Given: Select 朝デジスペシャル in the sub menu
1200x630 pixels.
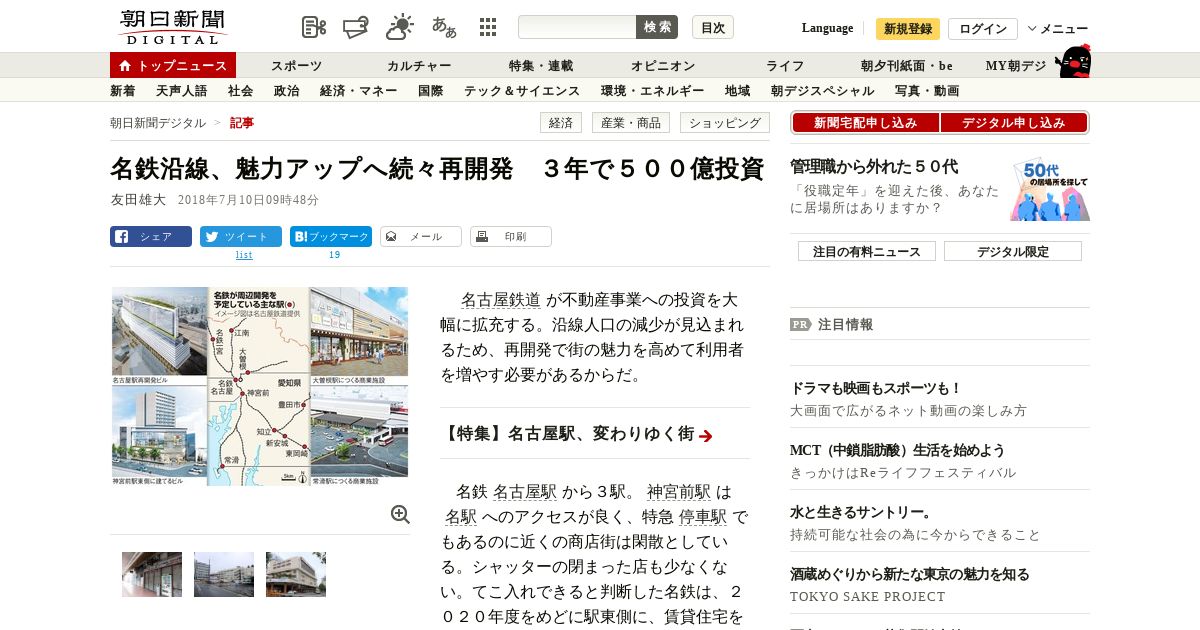Looking at the screenshot, I should point(822,91).
